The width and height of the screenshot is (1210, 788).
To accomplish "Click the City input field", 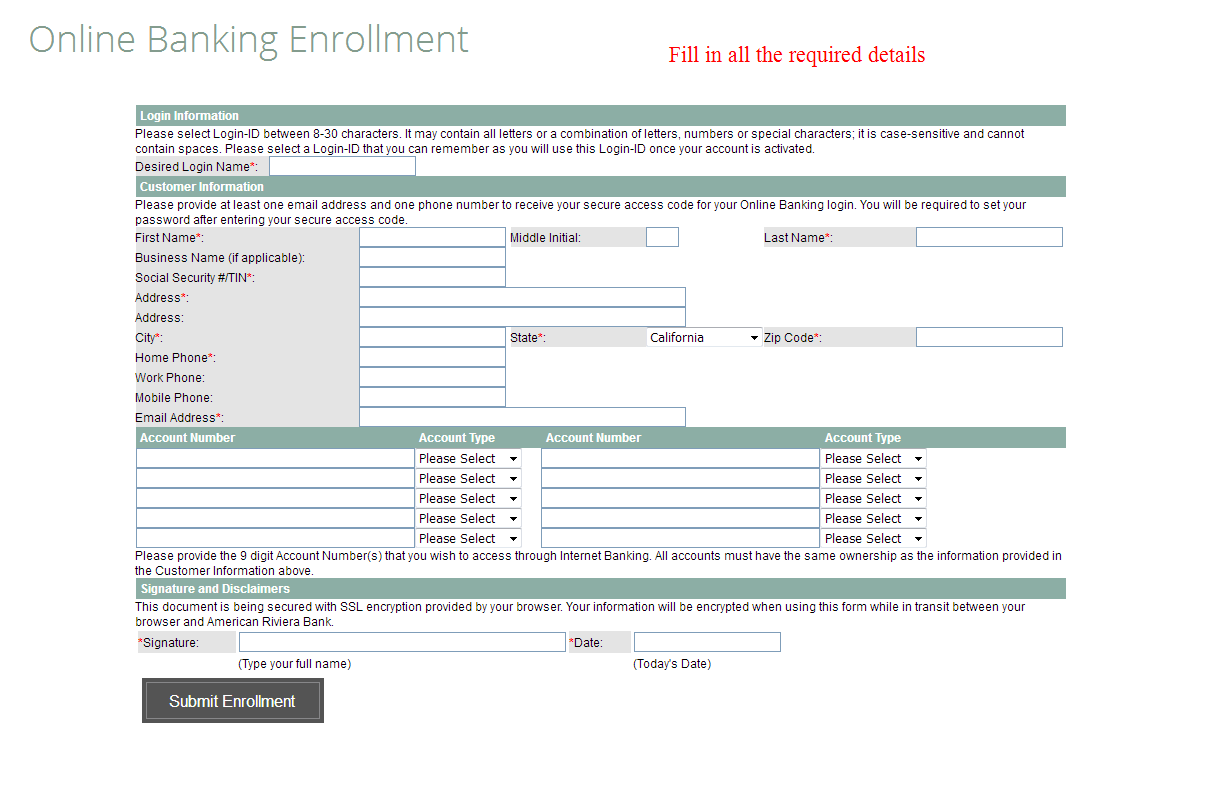I will tap(432, 337).
